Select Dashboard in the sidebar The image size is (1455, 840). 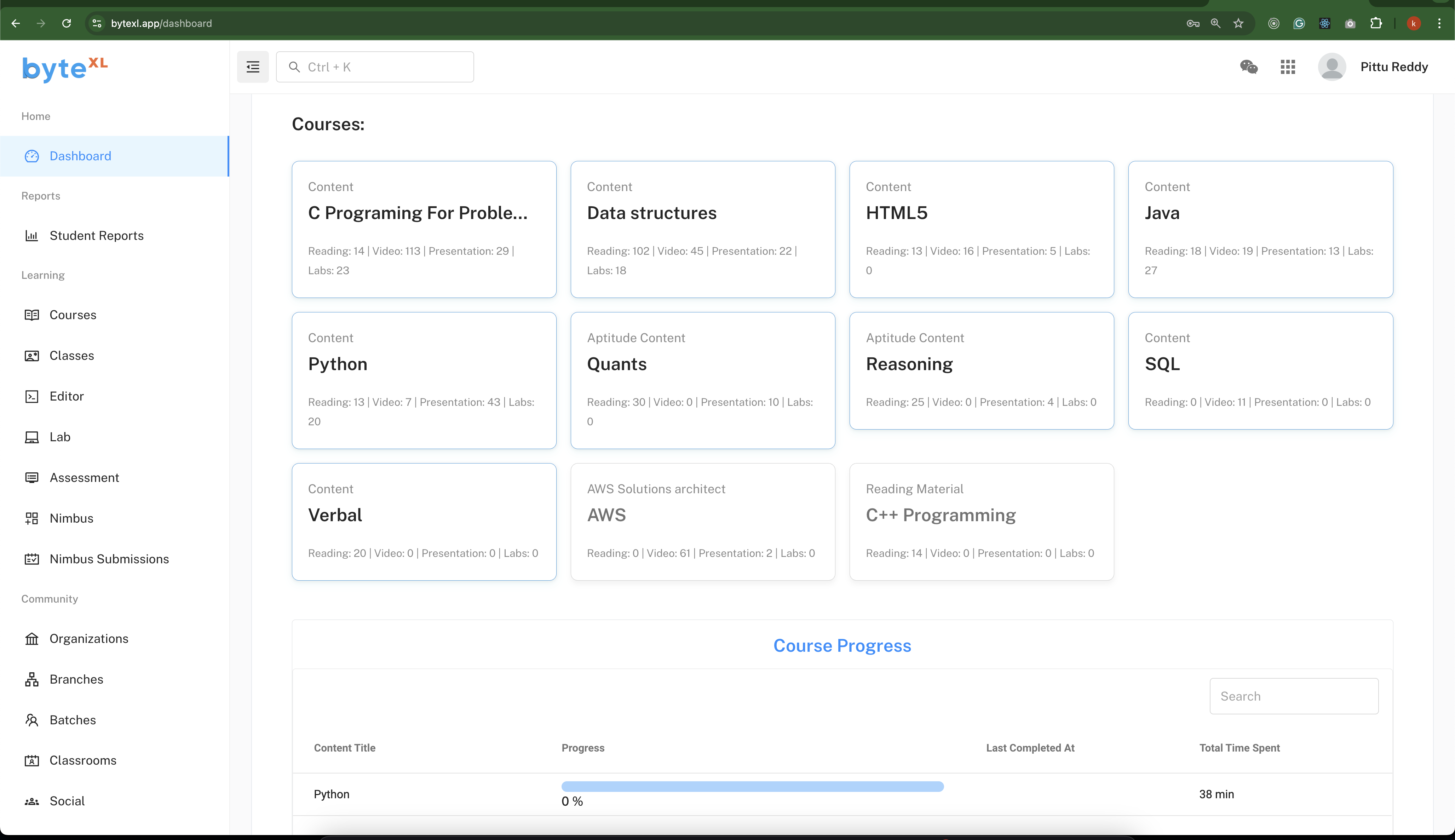click(x=80, y=156)
